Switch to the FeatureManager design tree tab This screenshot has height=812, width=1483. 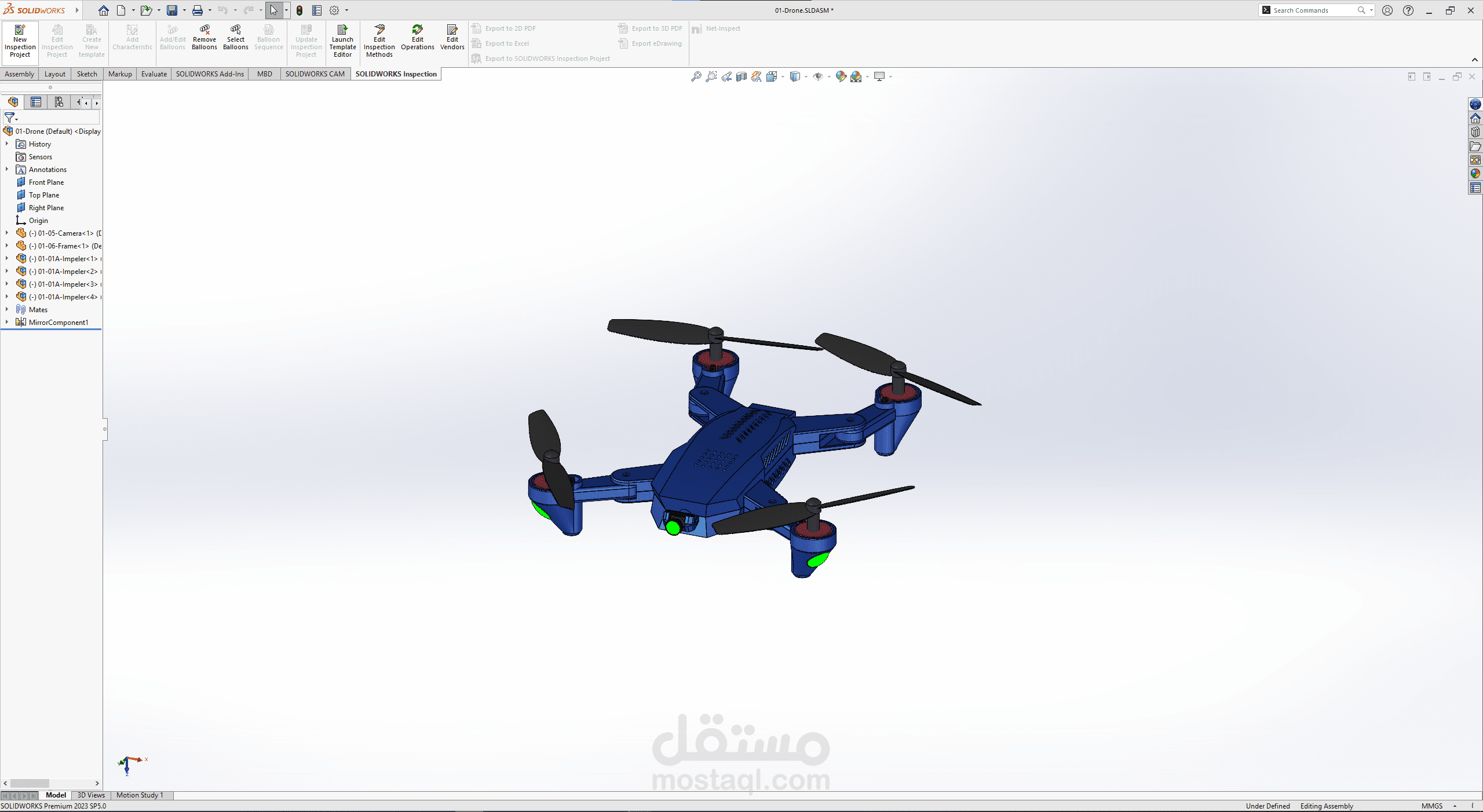[x=13, y=103]
